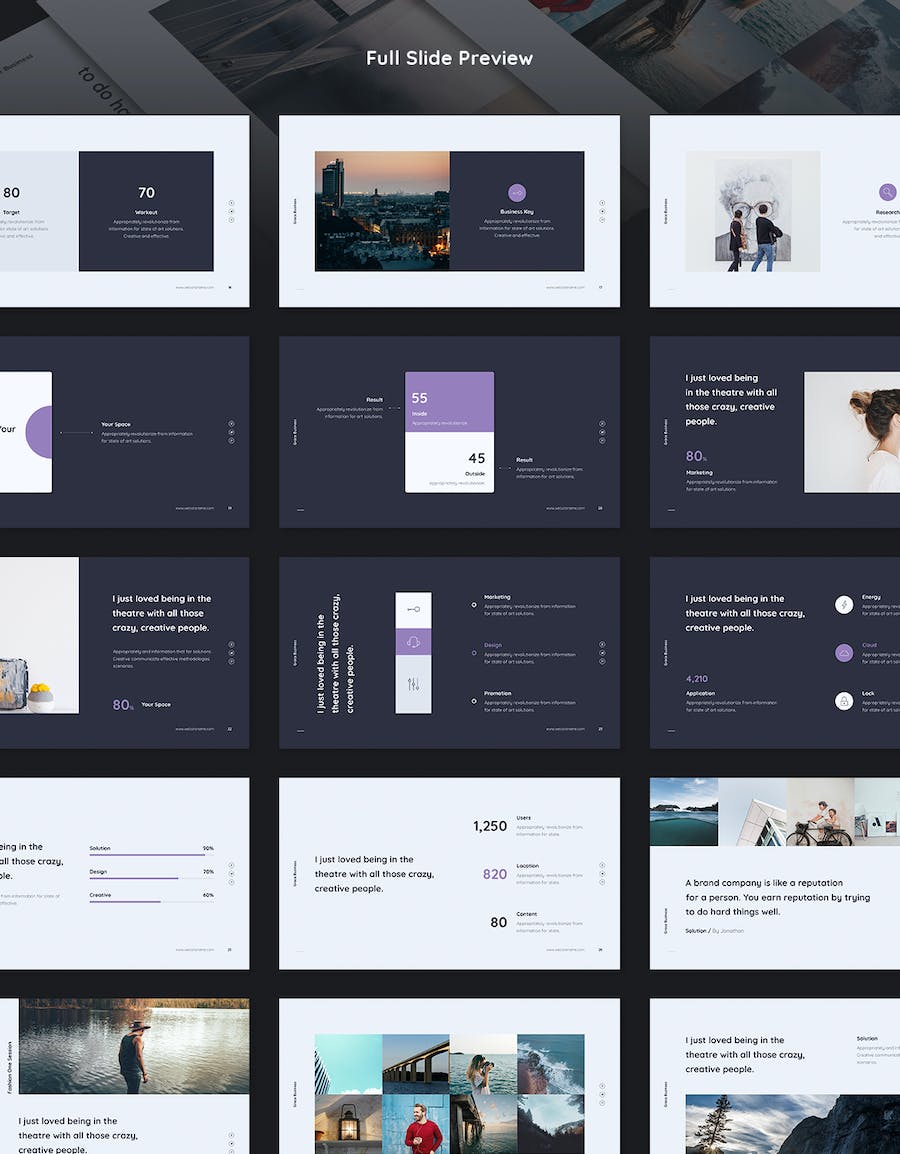The height and width of the screenshot is (1154, 900).
Task: Click the Lock padlock icon
Action: click(844, 701)
